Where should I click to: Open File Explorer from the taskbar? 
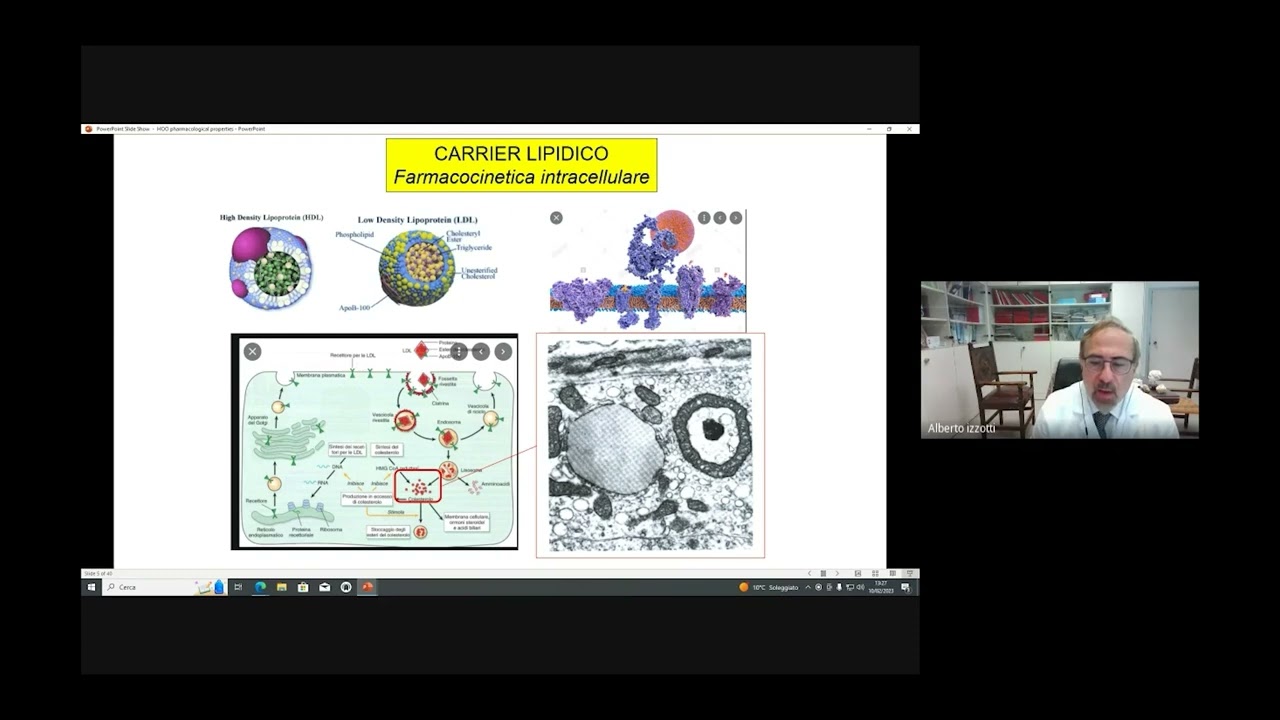tap(282, 587)
